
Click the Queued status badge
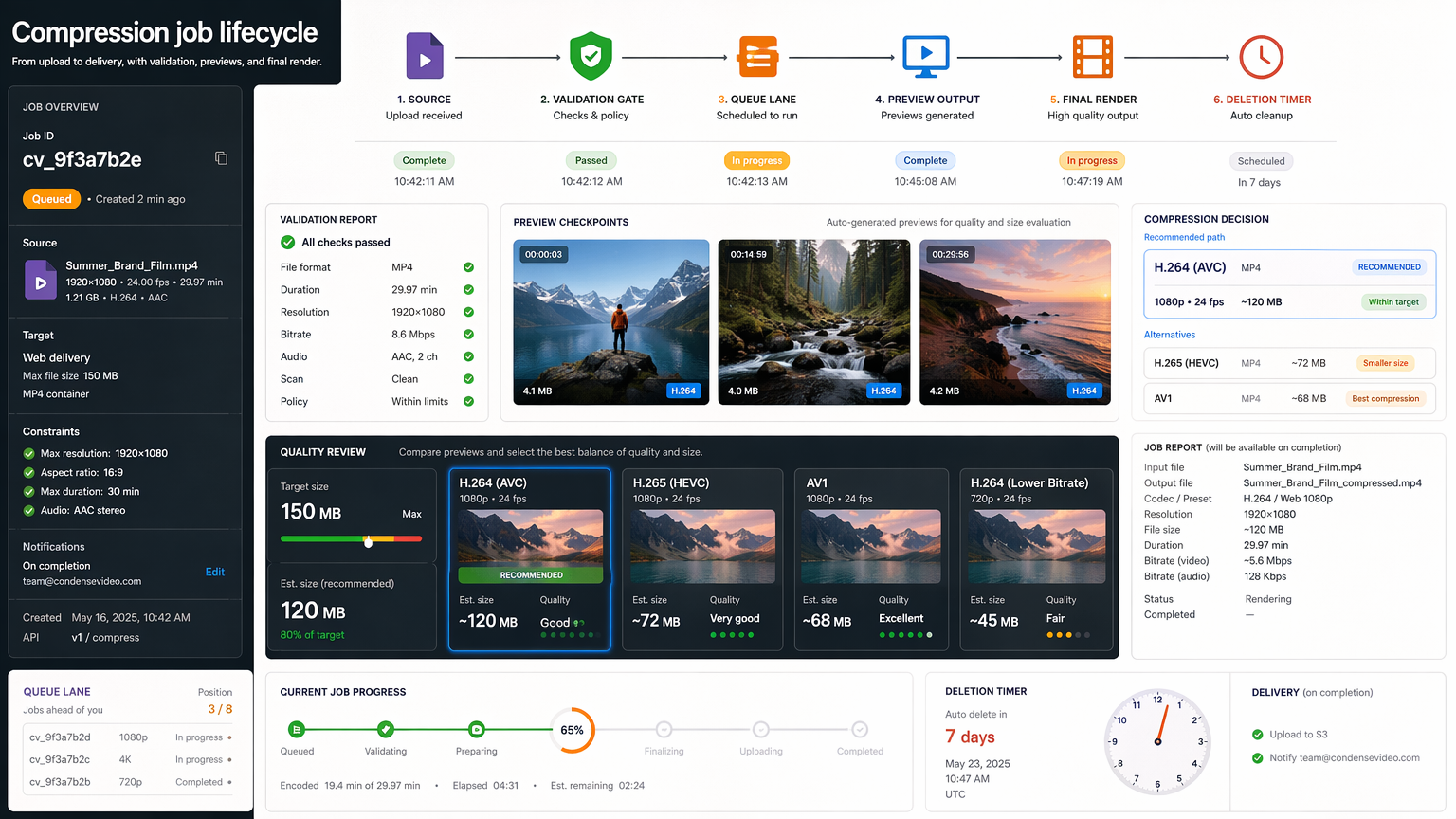point(52,199)
